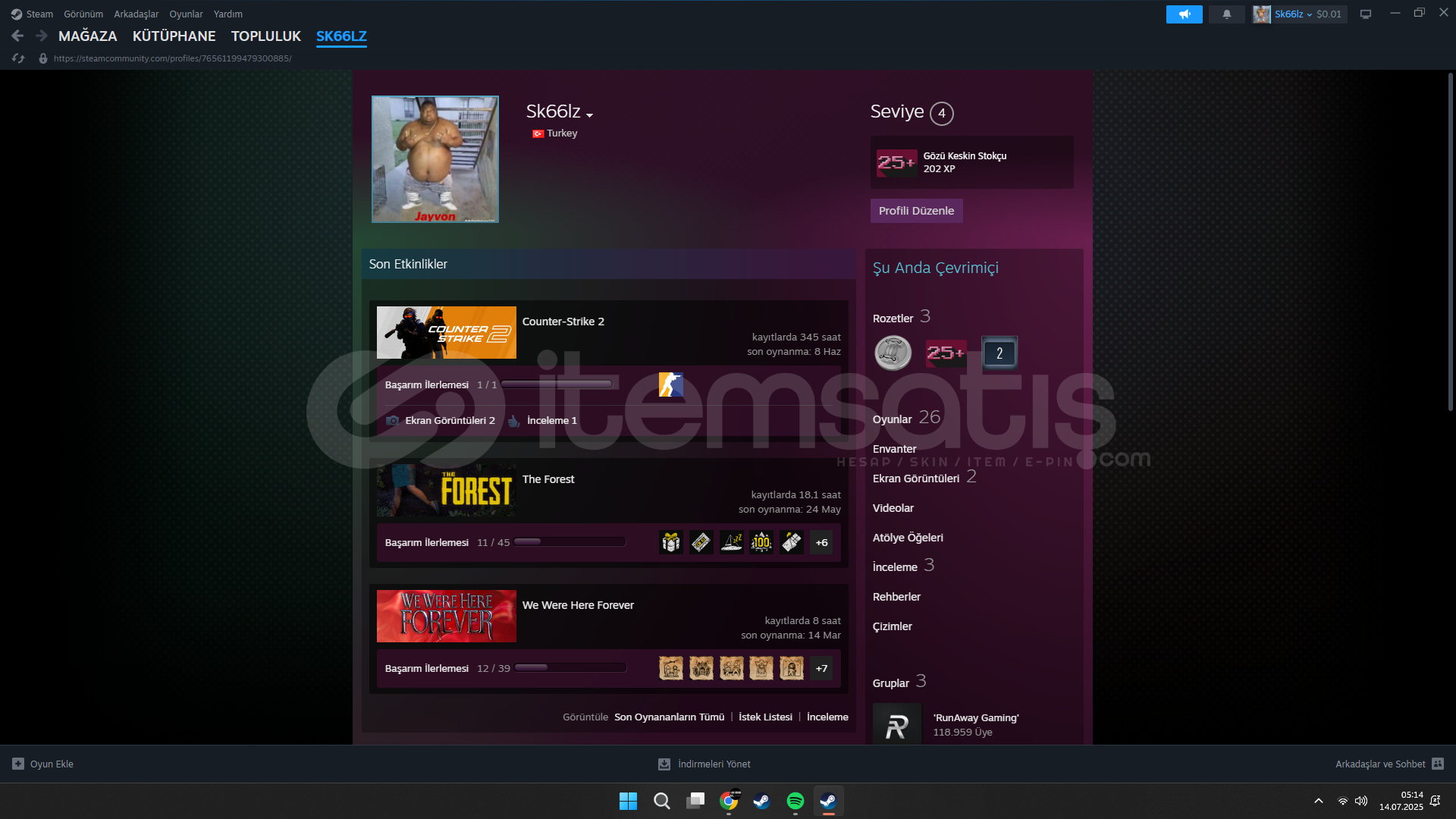The width and height of the screenshot is (1456, 819).
Task: View the Counter-Strike 2 achievement icon
Action: point(670,384)
